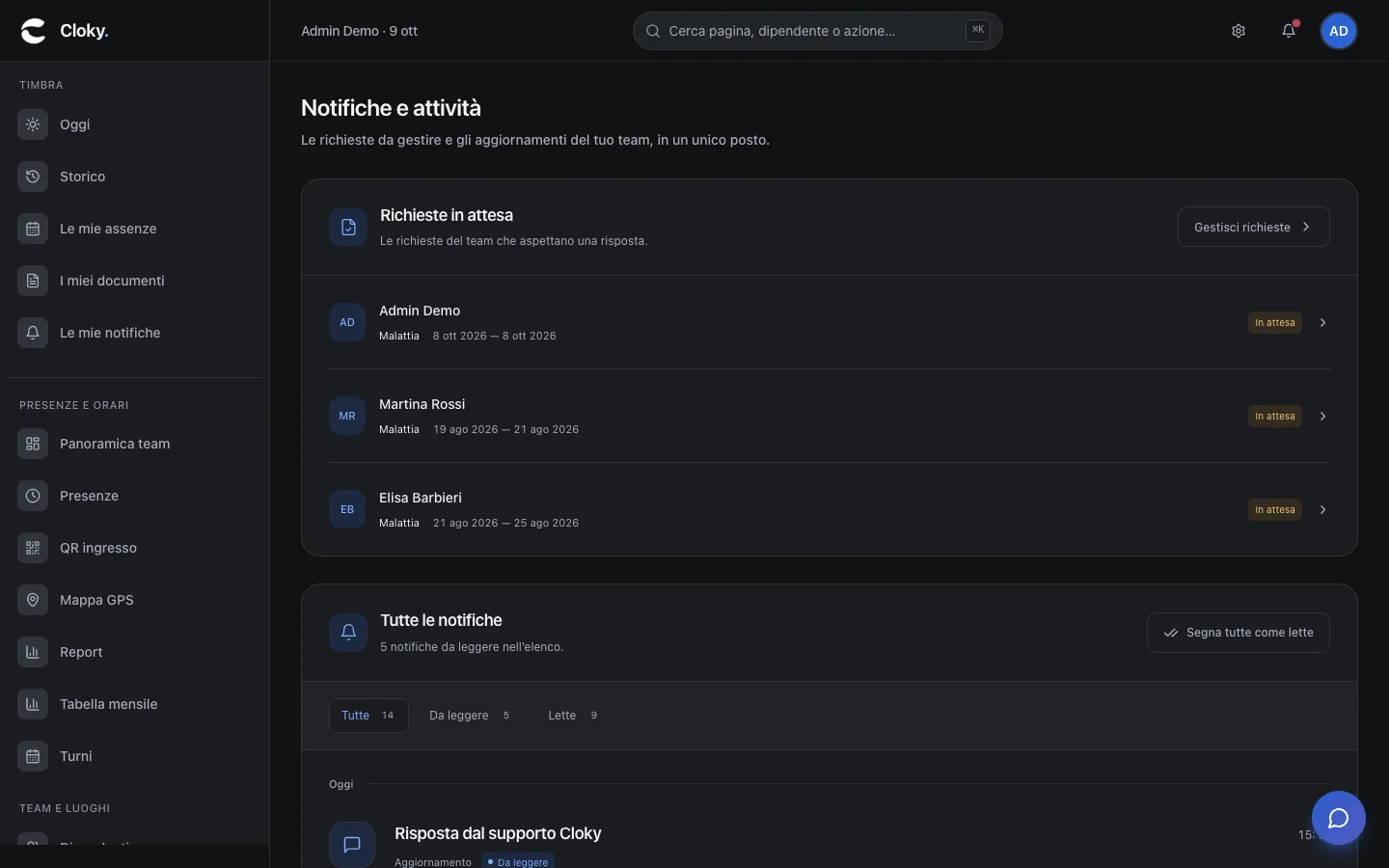1389x868 pixels.
Task: Select the Le mie assenze calendar icon
Action: point(33,229)
